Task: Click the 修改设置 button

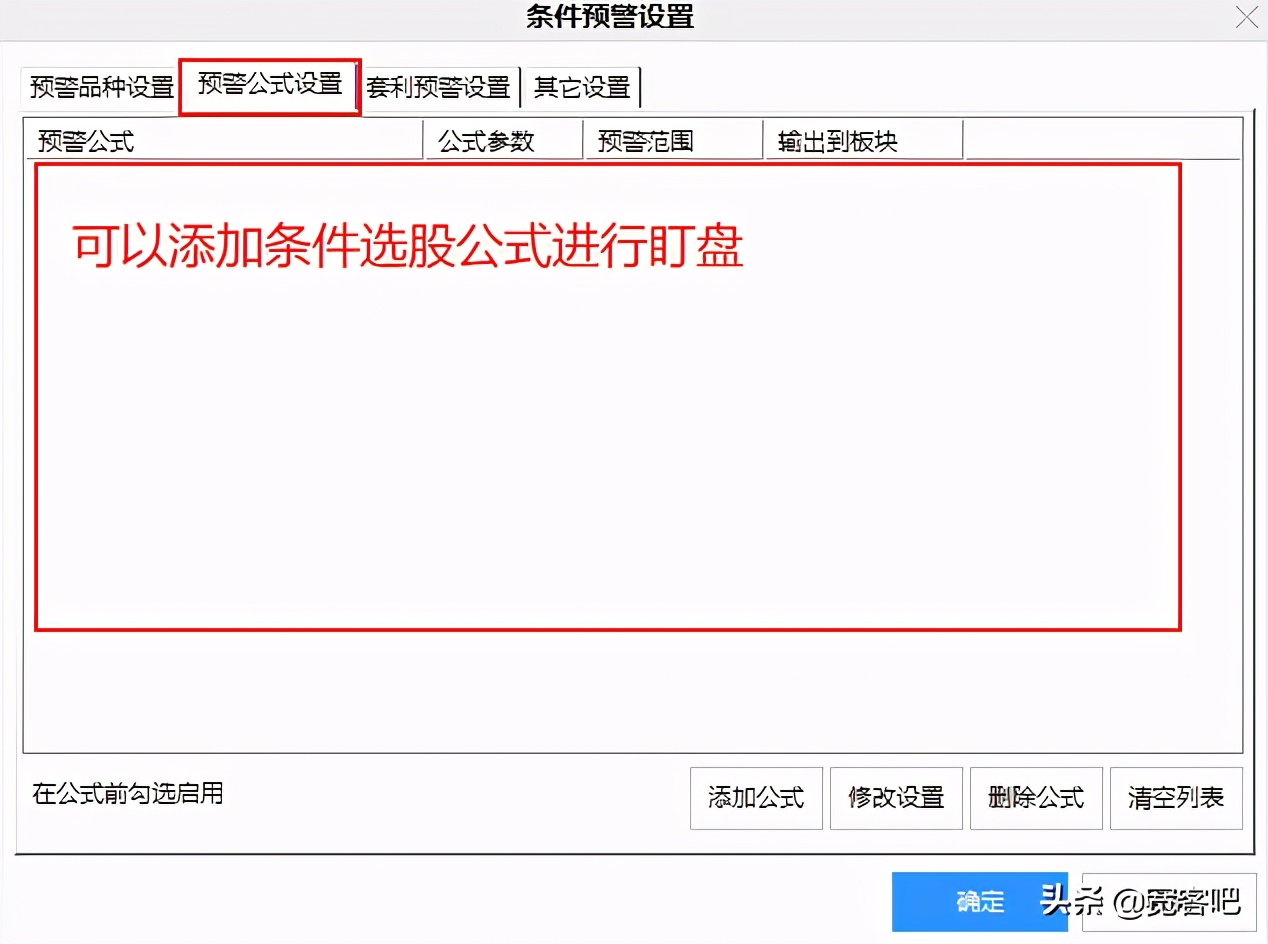Action: pyautogui.click(x=896, y=798)
